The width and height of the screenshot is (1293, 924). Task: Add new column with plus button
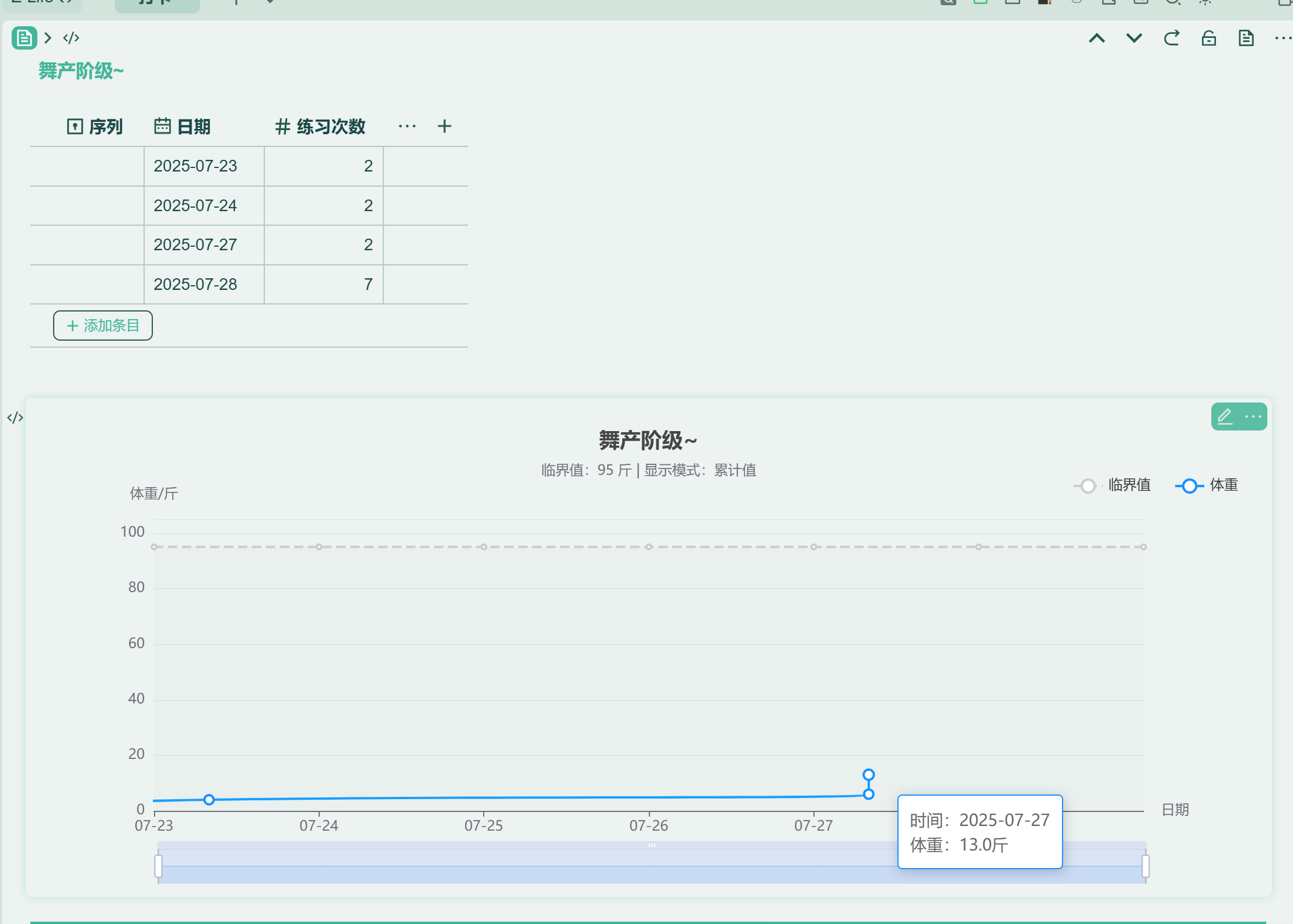pos(444,127)
